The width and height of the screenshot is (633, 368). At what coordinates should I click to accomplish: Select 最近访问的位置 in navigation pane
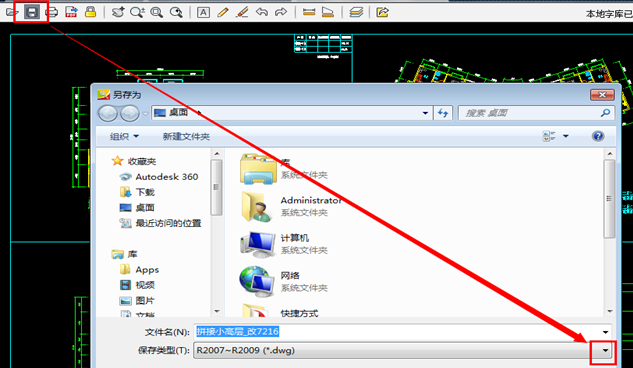[x=160, y=223]
